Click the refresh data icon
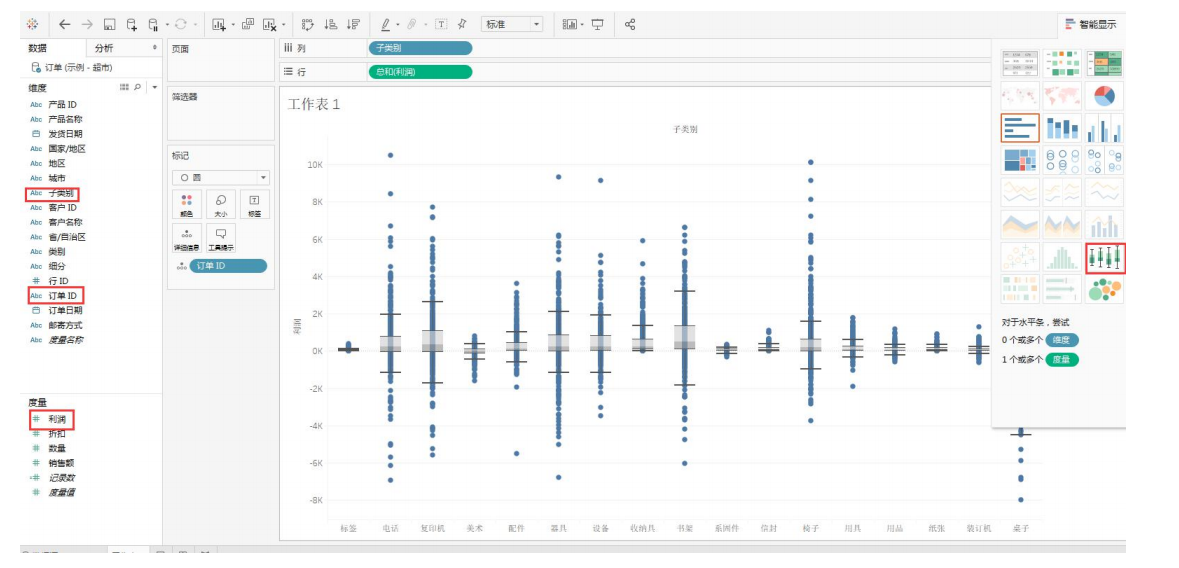Screen dimensions: 1179x568 coord(180,24)
